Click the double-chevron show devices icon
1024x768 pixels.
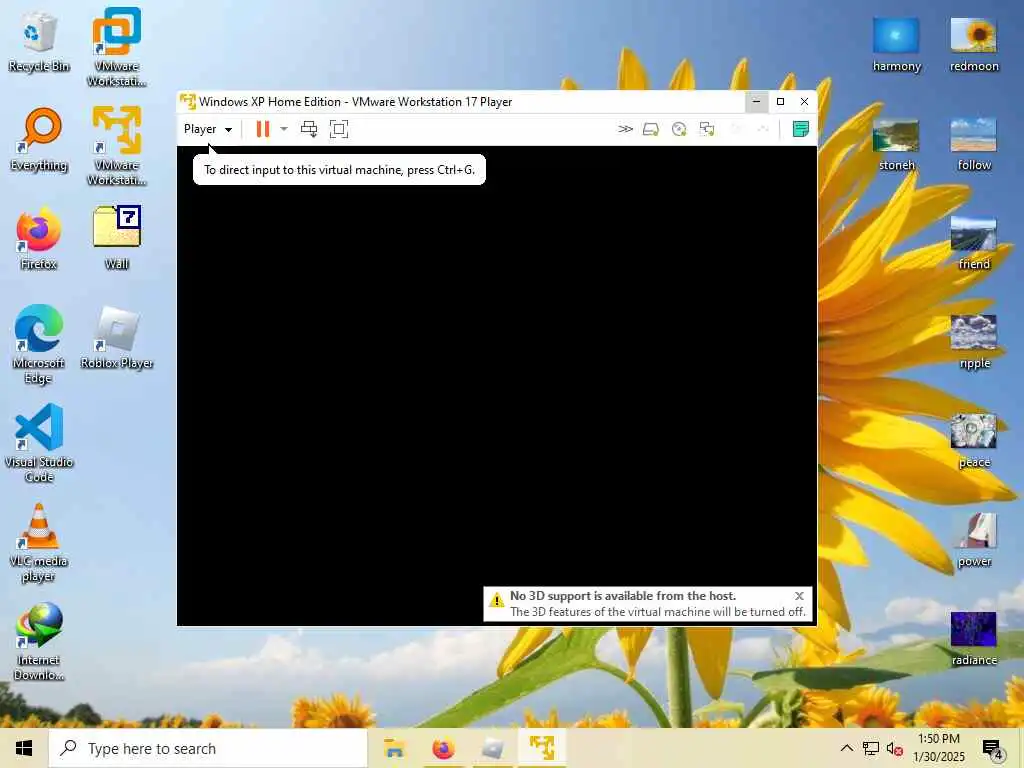625,129
